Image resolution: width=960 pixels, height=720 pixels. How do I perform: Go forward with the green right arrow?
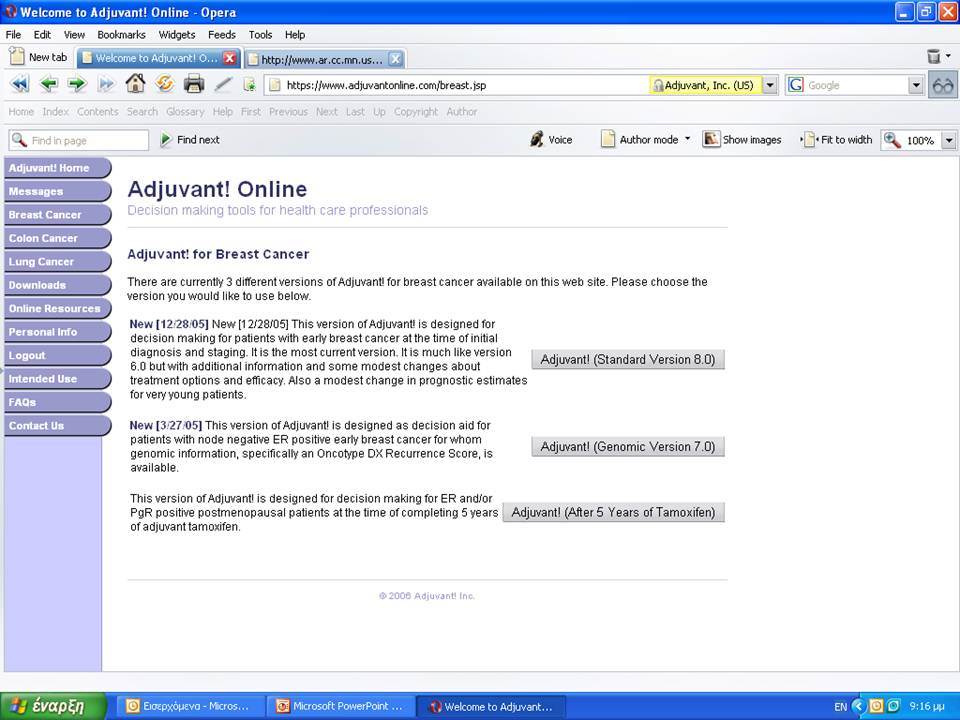click(77, 84)
